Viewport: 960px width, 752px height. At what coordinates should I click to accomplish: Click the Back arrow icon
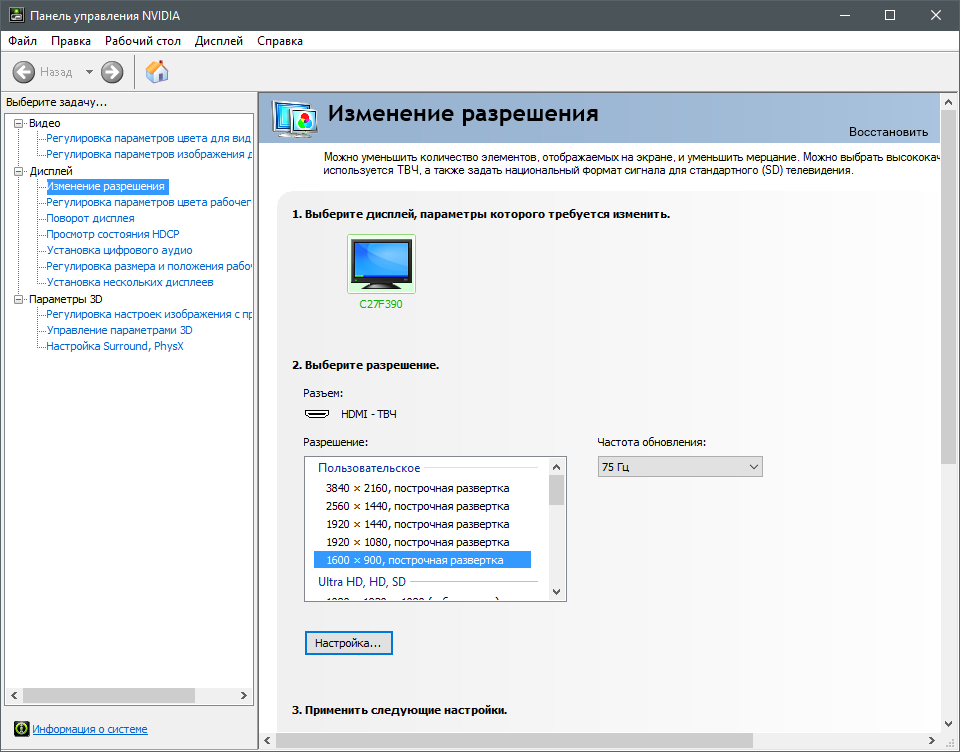pyautogui.click(x=23, y=72)
